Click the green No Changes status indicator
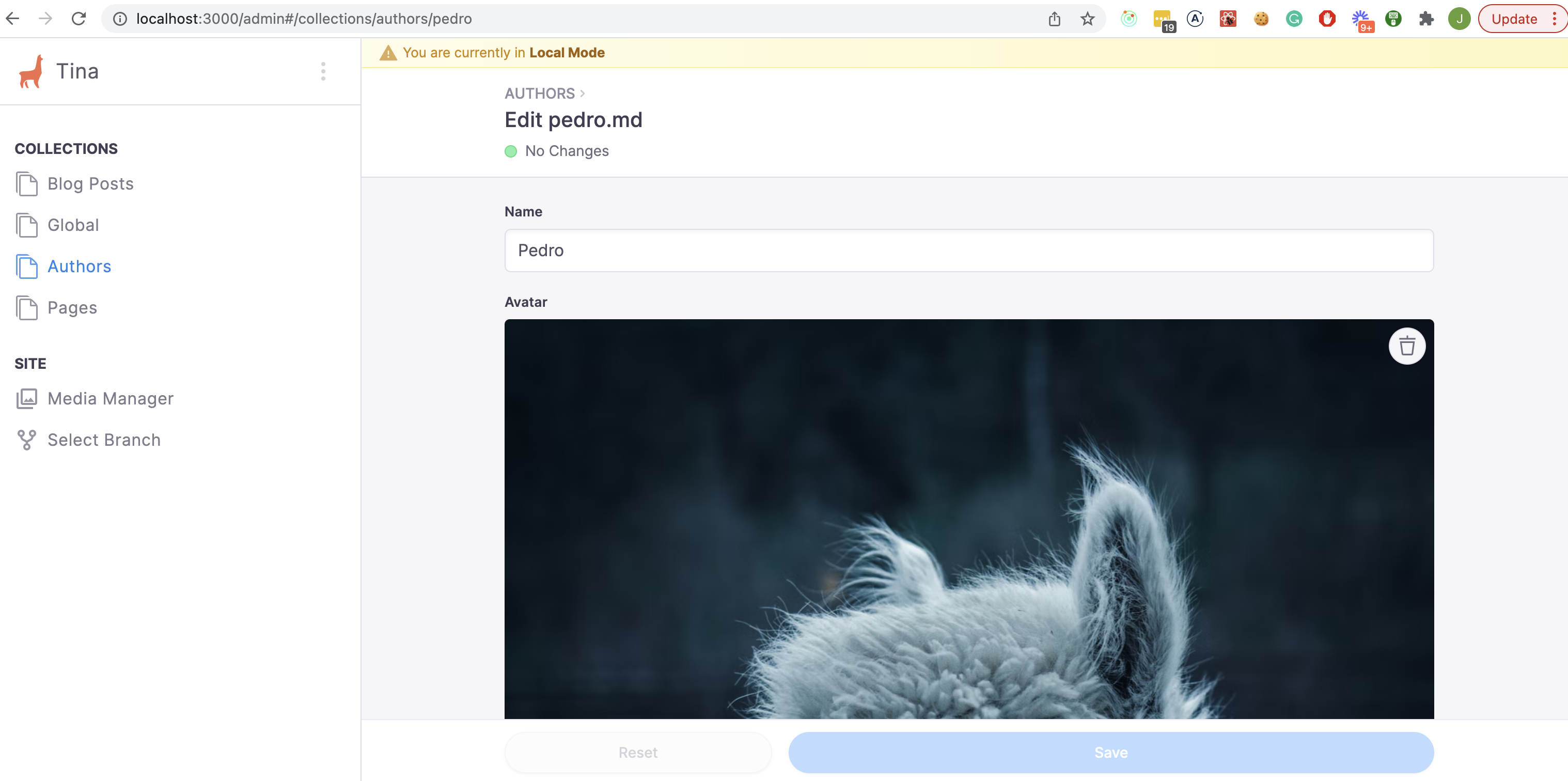 click(511, 151)
